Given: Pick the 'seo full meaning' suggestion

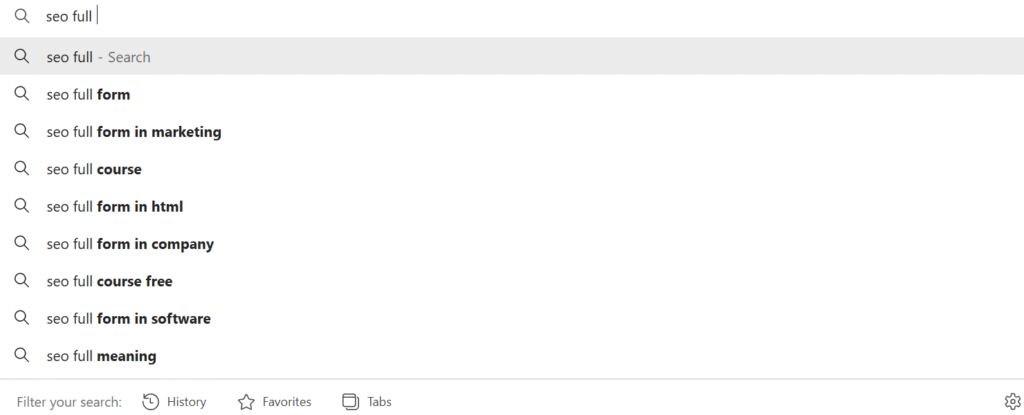Looking at the screenshot, I should point(101,356).
